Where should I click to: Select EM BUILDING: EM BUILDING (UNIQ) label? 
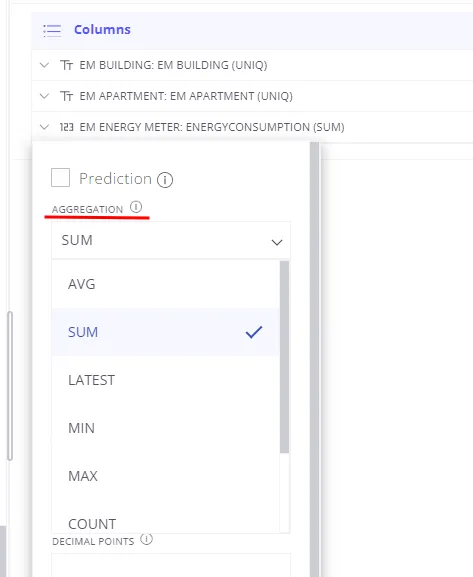pos(173,65)
